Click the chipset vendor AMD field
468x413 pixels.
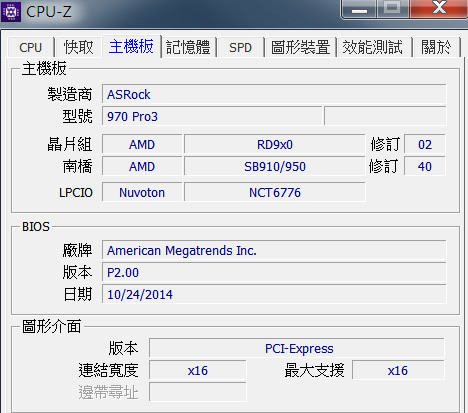click(142, 145)
